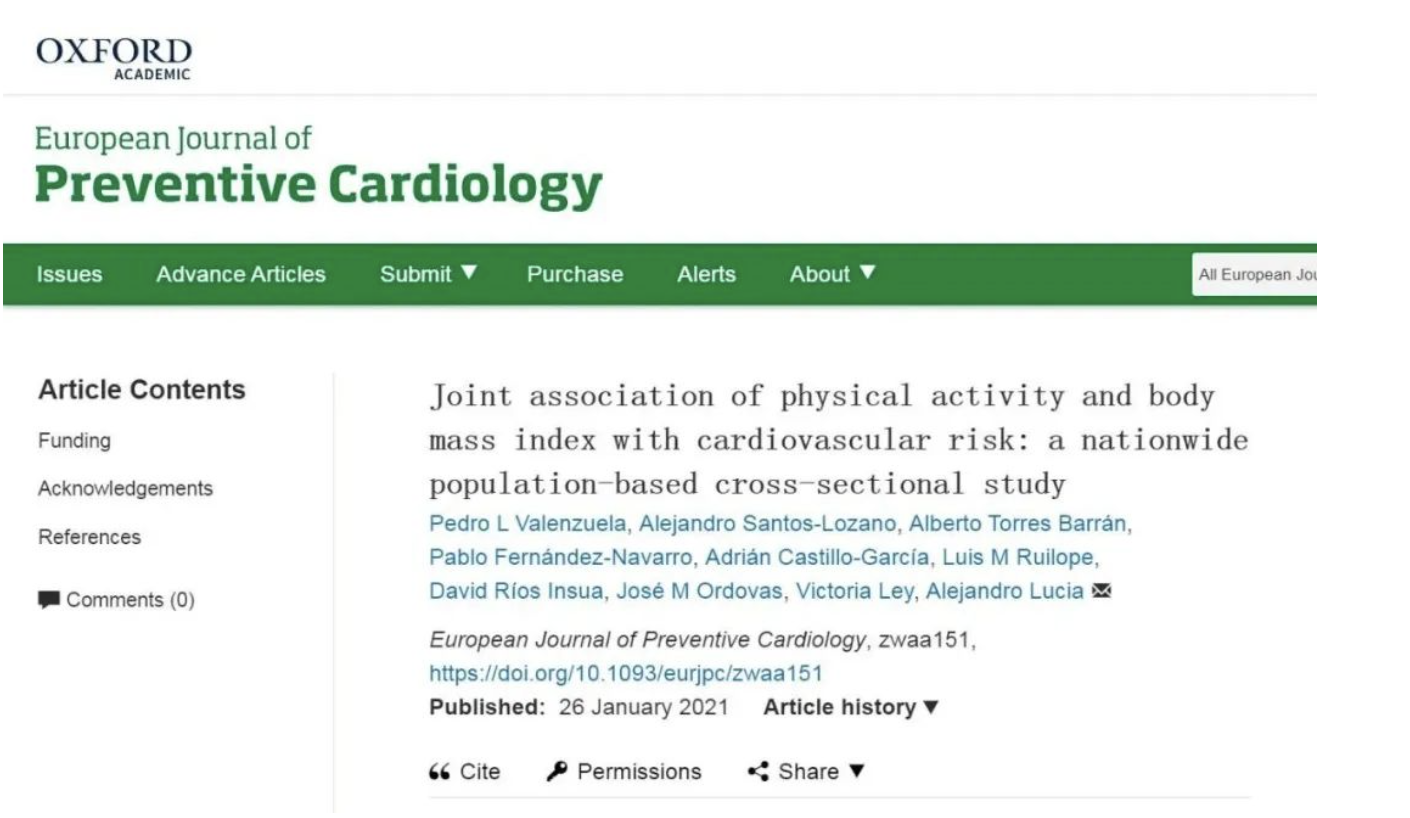
Task: Click the All European Journal search field
Action: pos(1254,274)
